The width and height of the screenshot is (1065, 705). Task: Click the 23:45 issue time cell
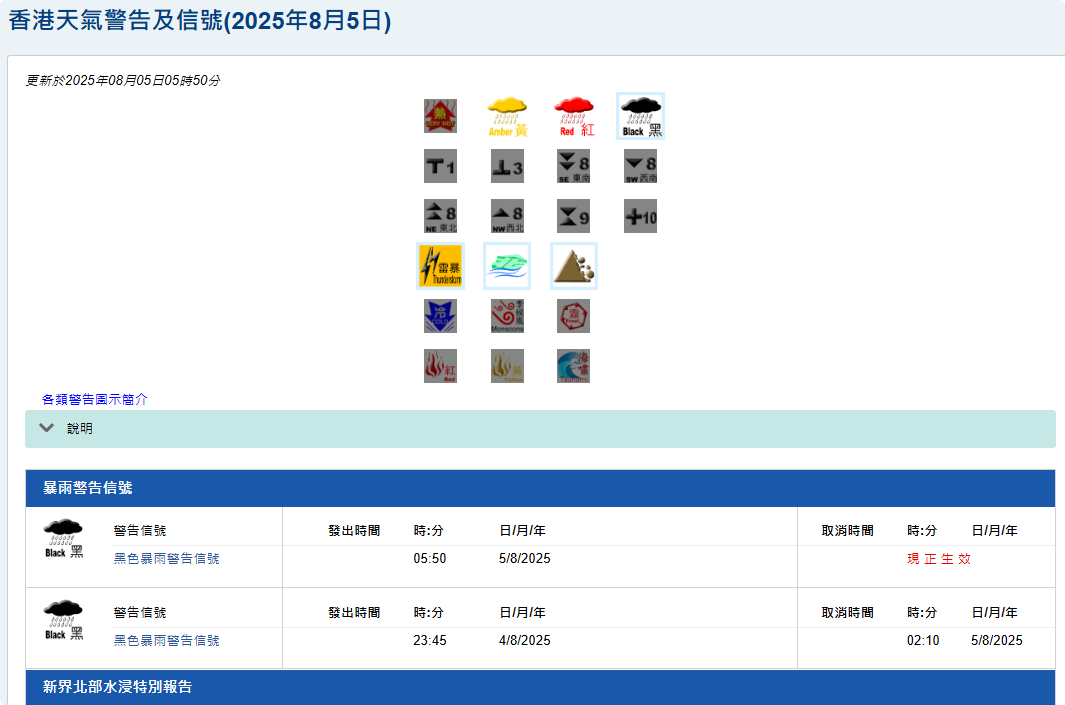click(430, 640)
